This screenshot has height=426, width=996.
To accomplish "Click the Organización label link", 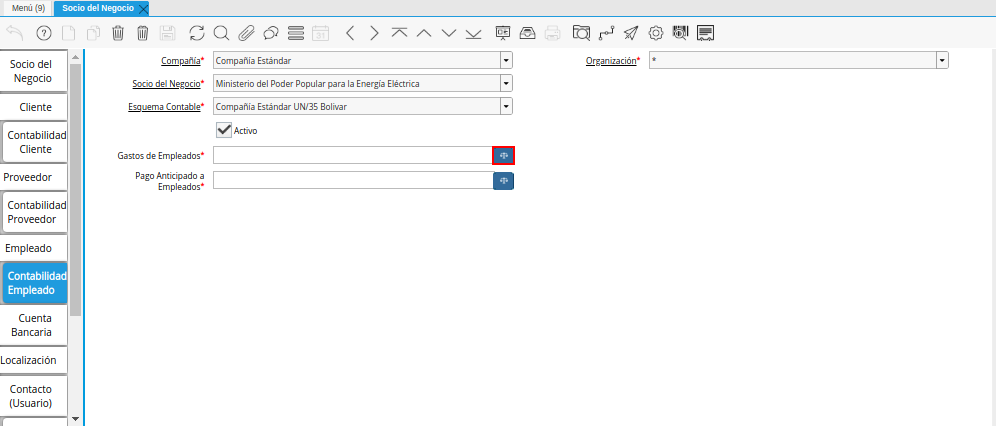I will [611, 61].
